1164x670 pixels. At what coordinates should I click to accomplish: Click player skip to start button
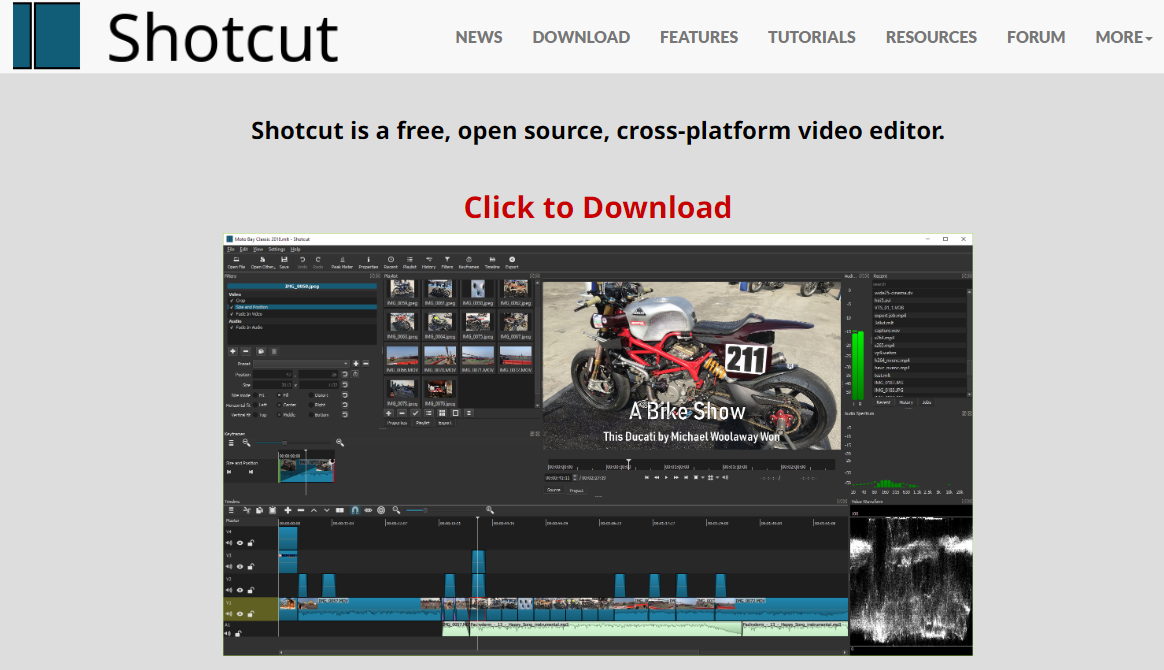647,477
